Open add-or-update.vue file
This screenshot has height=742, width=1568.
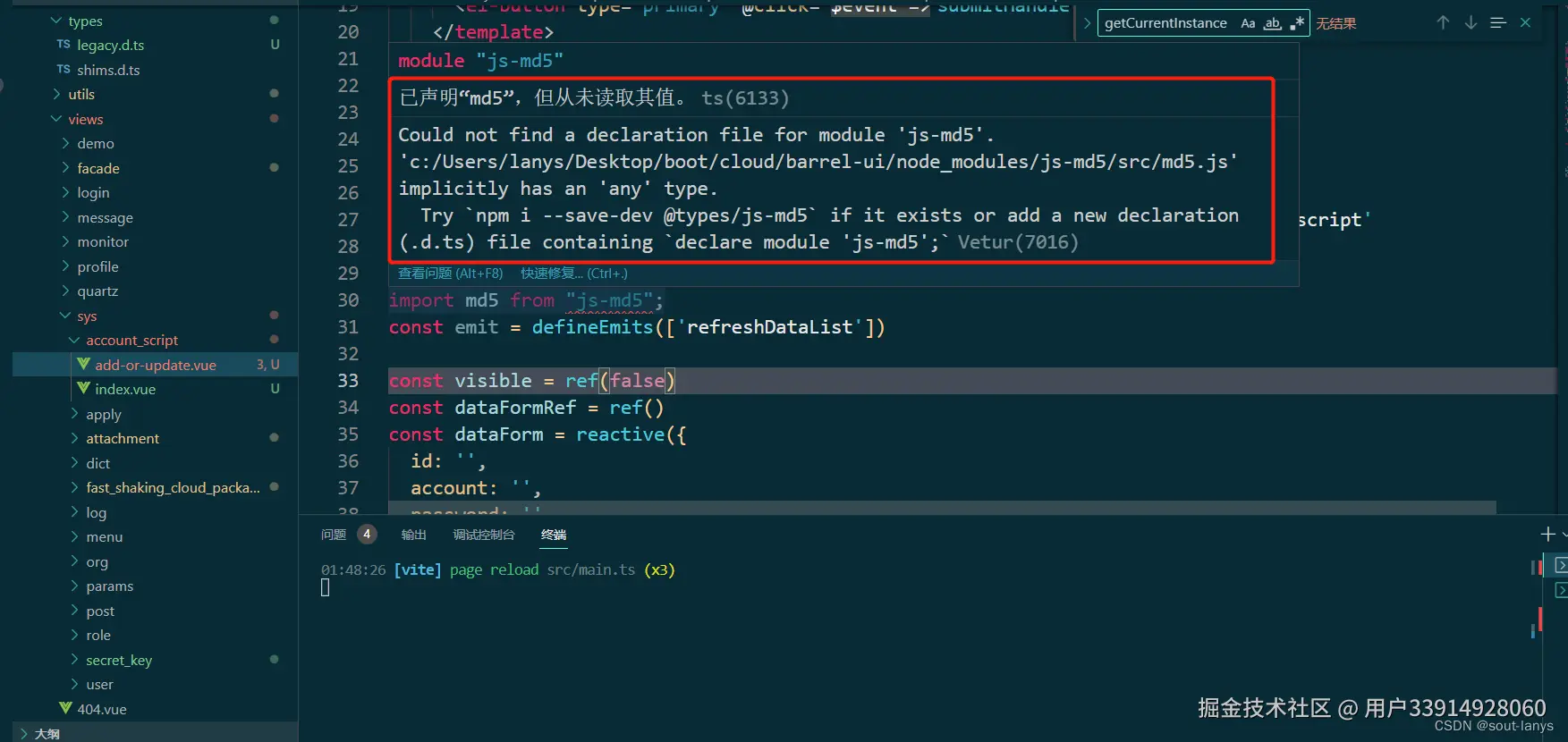pos(156,365)
